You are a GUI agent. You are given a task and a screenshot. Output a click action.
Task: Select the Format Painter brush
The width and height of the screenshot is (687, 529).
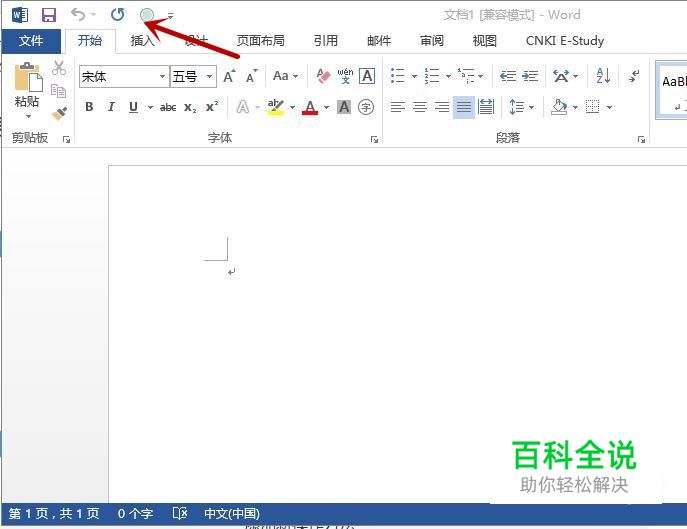(59, 113)
